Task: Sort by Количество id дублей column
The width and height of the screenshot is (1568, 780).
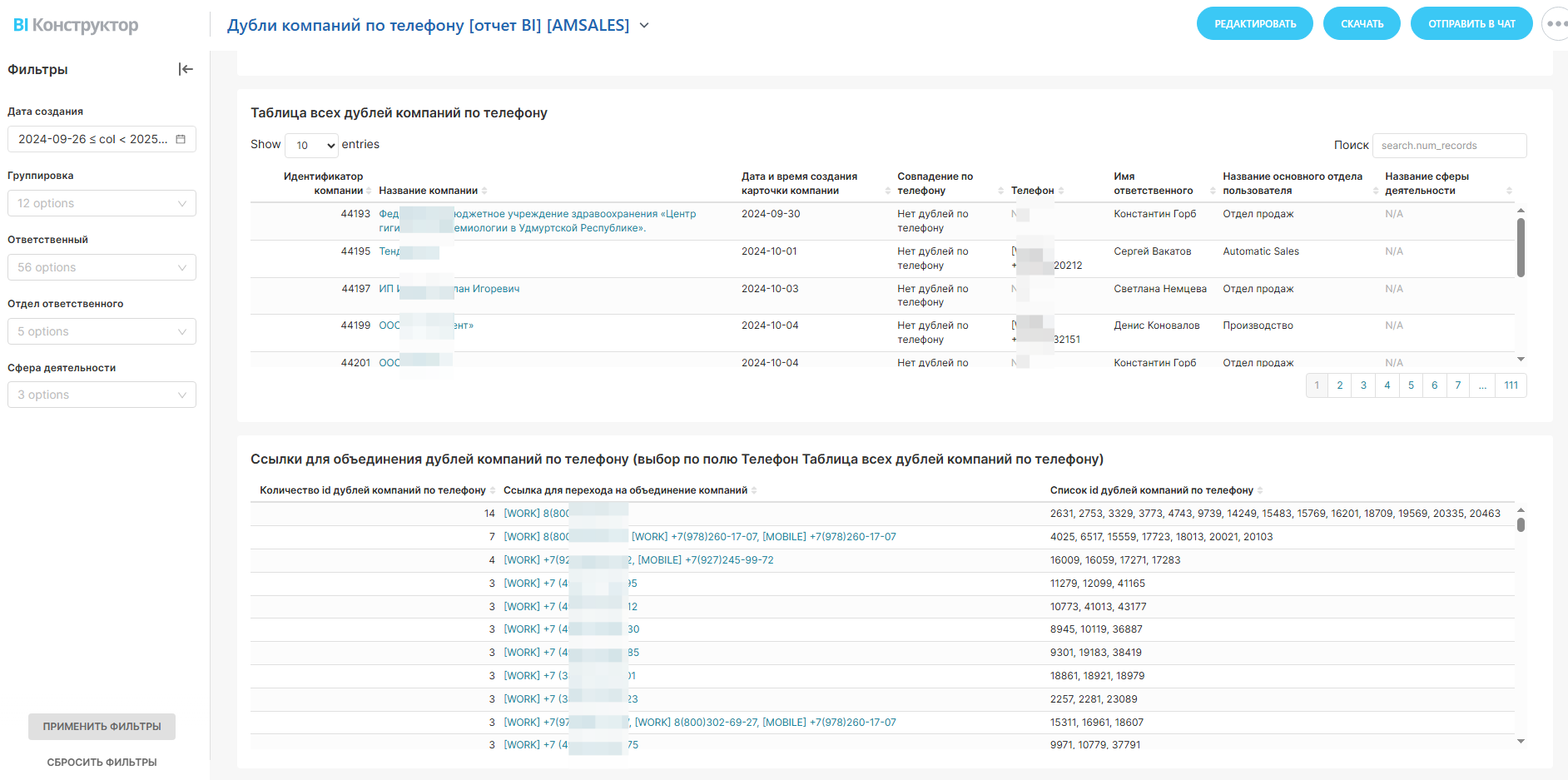Action: pyautogui.click(x=493, y=490)
